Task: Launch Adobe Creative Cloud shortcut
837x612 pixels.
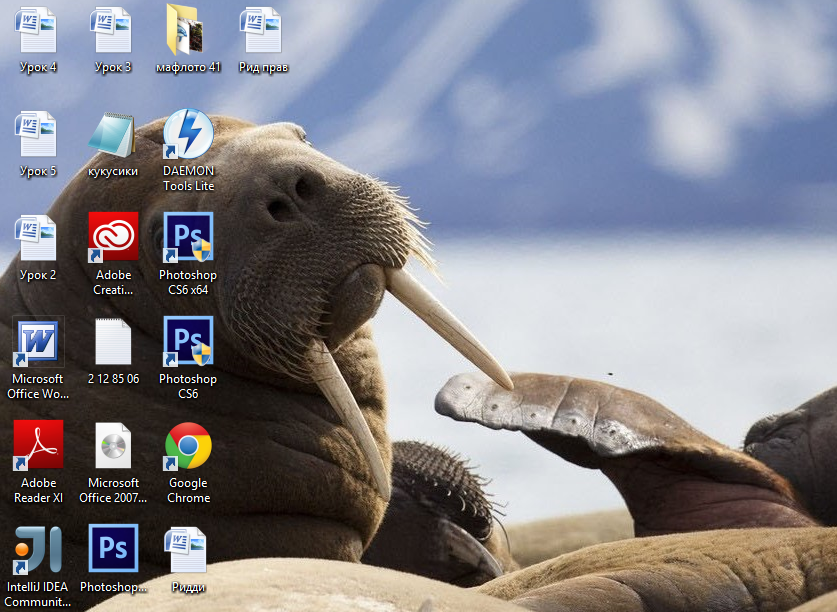Action: [x=113, y=237]
